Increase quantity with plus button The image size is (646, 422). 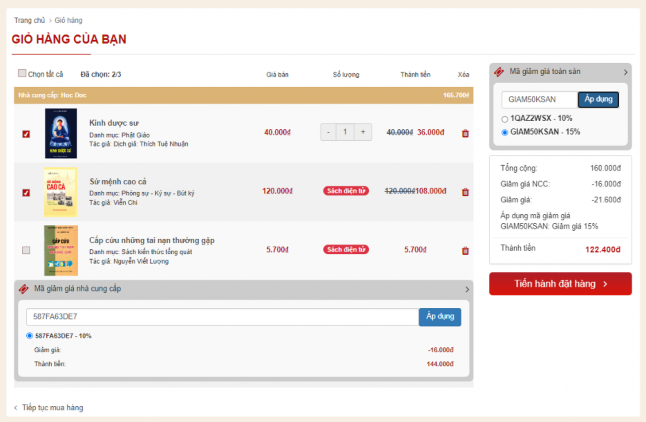click(362, 132)
